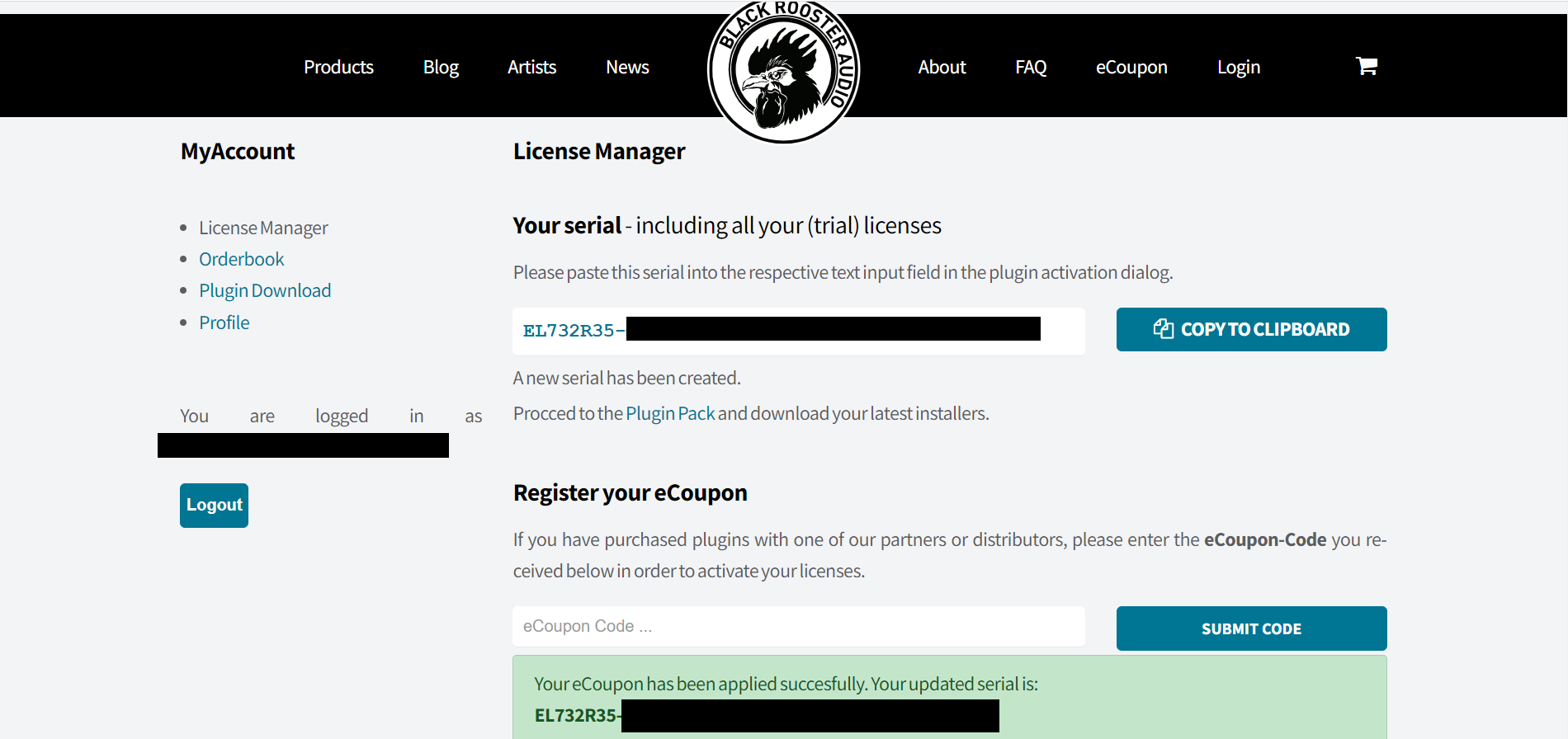Open the Profile sidebar link
Viewport: 1568px width, 739px height.
coord(224,322)
